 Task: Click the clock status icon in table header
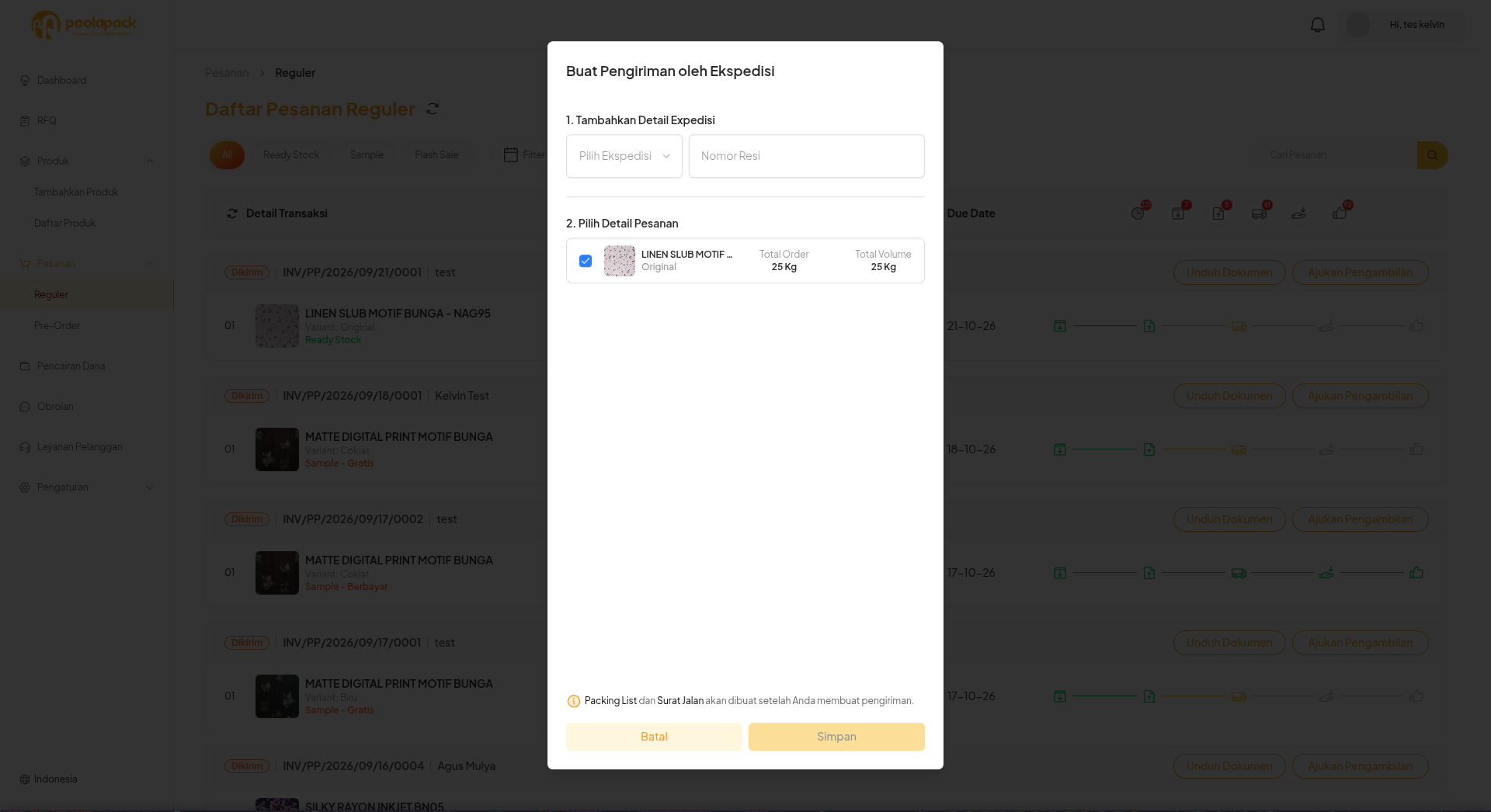pyautogui.click(x=1138, y=213)
